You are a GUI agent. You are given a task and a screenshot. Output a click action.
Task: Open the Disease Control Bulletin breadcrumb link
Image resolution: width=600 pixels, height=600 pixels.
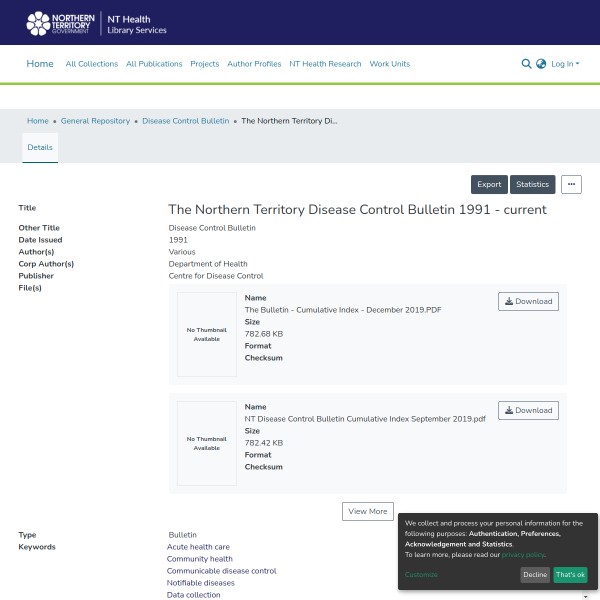[185, 121]
